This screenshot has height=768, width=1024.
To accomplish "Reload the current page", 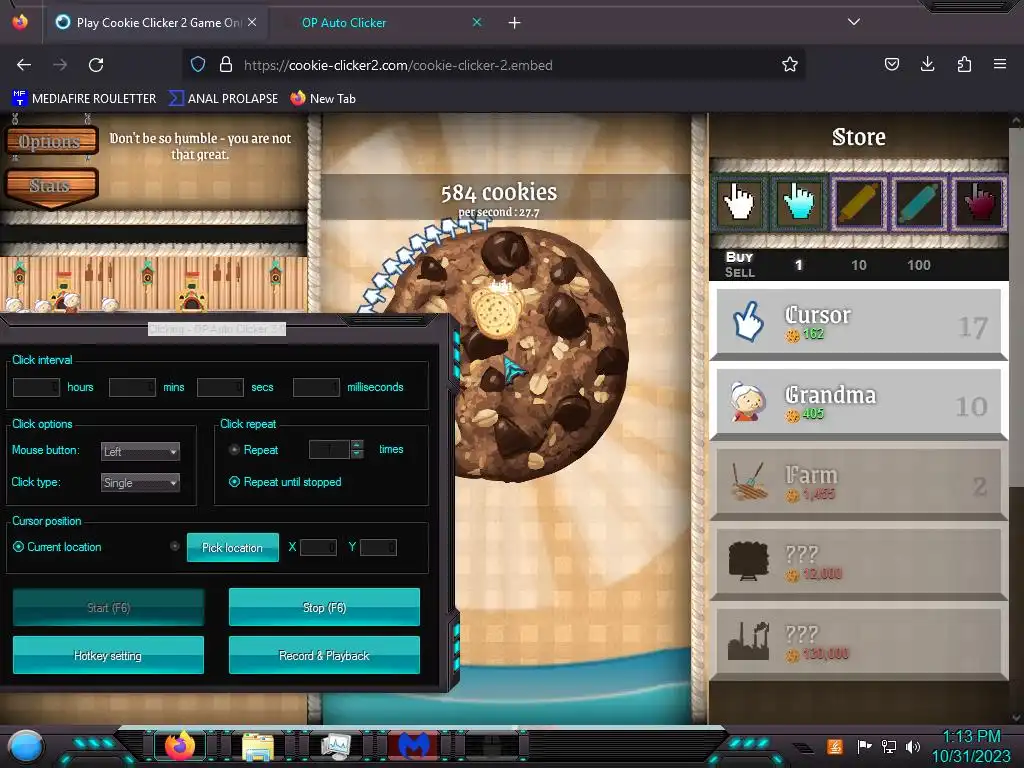I will tap(96, 65).
